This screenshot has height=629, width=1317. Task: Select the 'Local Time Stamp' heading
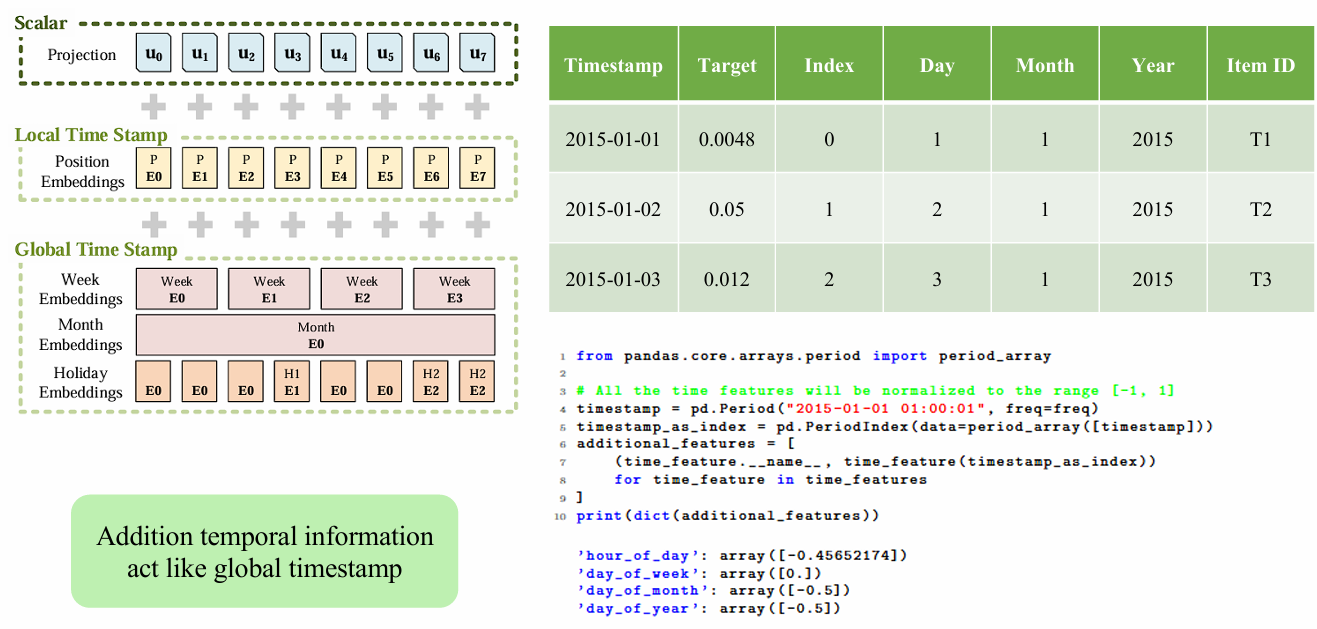pos(91,135)
